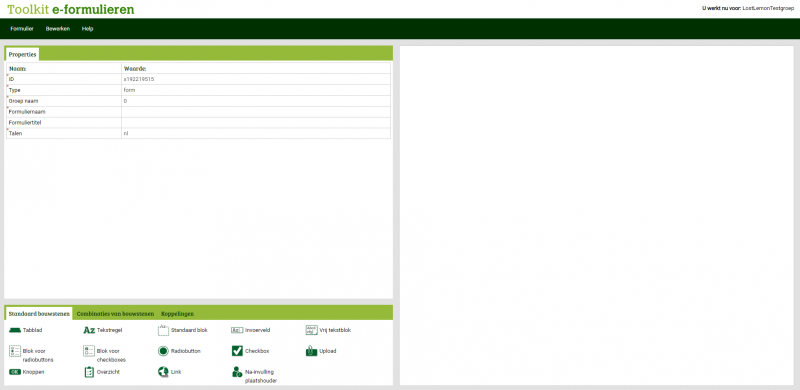
Task: Click the Link globe icon
Action: (x=163, y=372)
